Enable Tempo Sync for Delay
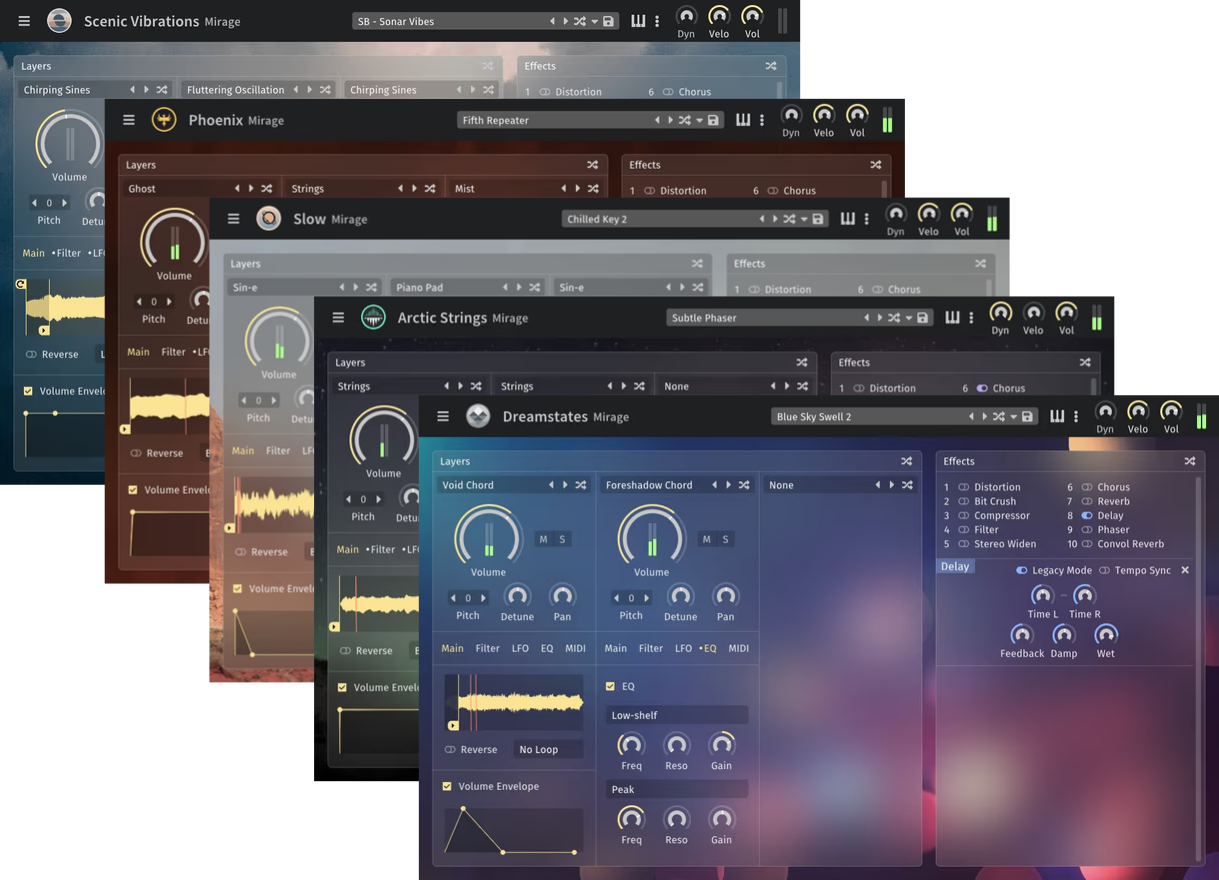 point(1104,570)
